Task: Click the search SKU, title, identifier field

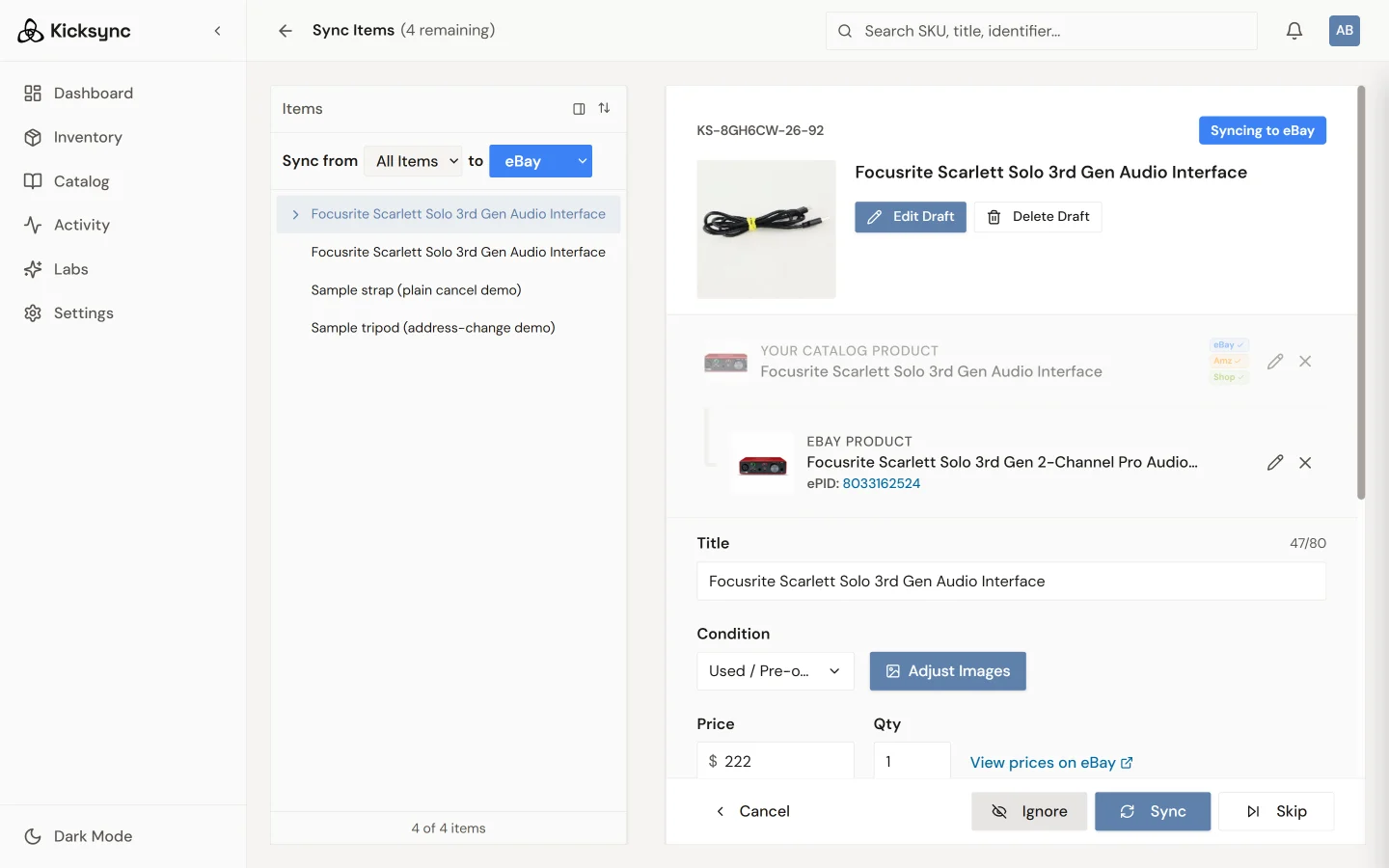Action: click(1042, 31)
